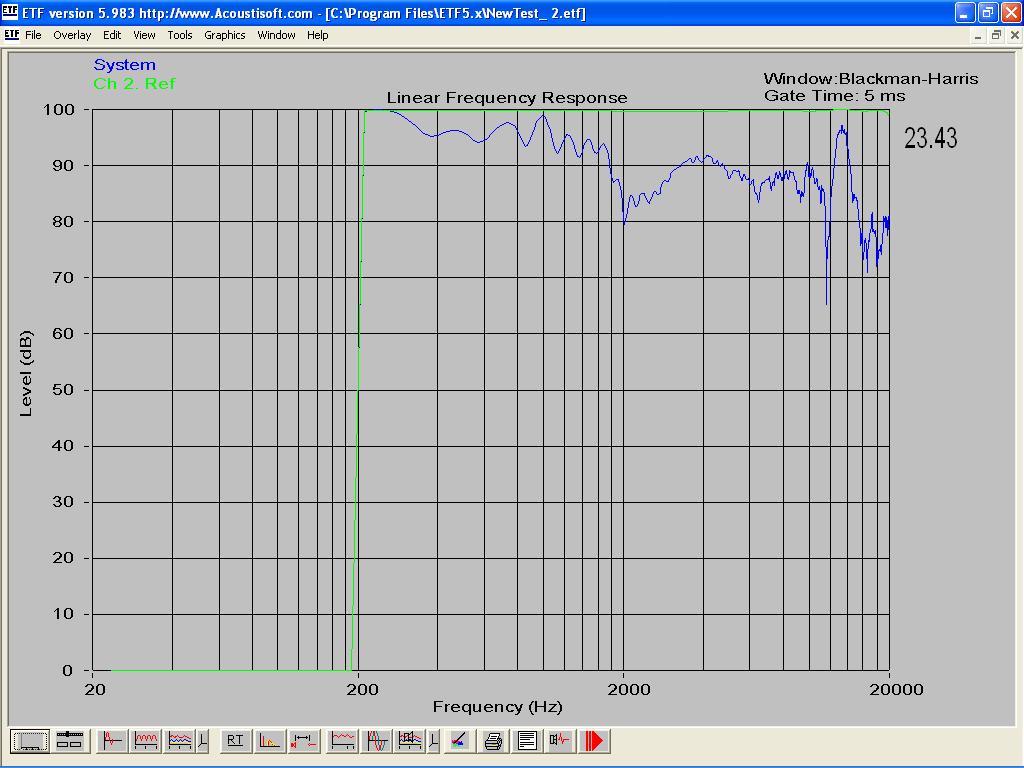This screenshot has width=1024, height=768.
Task: Open the text notes document icon
Action: click(x=527, y=741)
